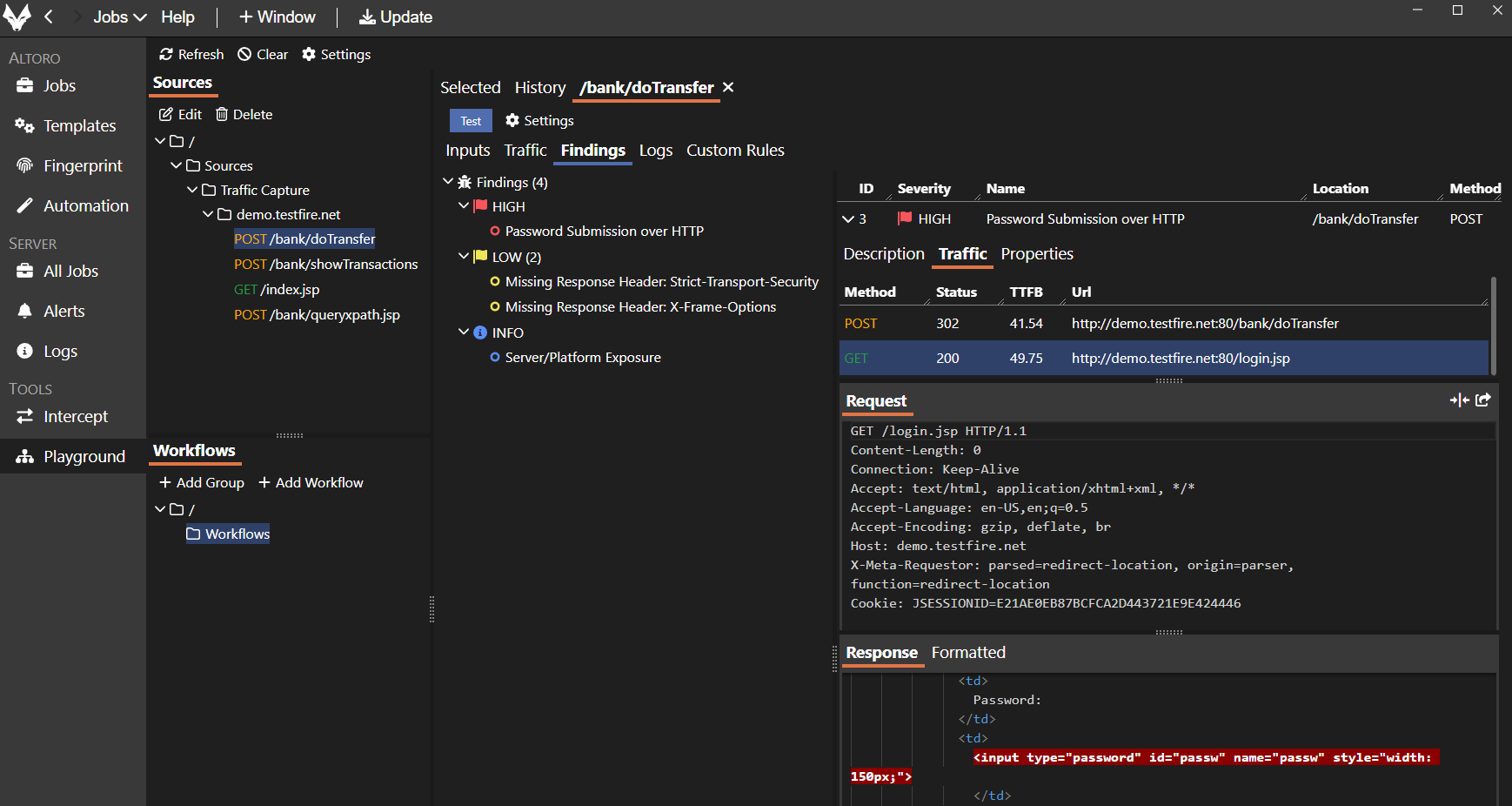Open the finding Description tab

pyautogui.click(x=884, y=253)
